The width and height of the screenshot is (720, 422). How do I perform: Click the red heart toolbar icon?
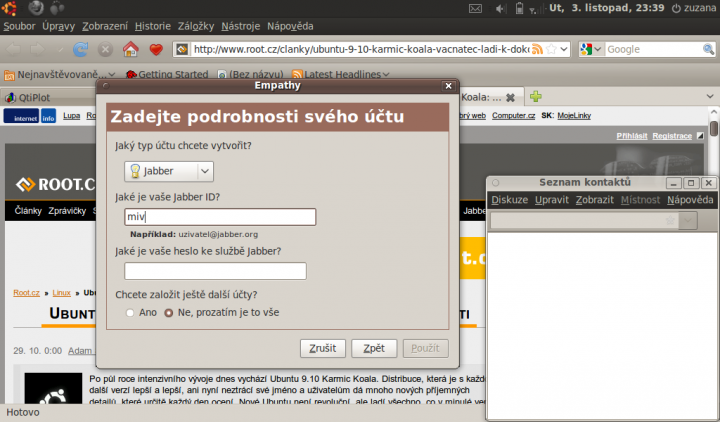[x=156, y=50]
